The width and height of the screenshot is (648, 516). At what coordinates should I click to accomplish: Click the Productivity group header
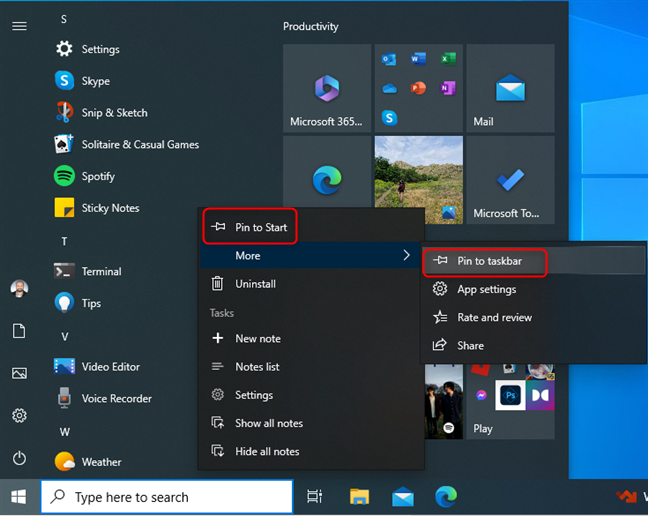click(311, 26)
